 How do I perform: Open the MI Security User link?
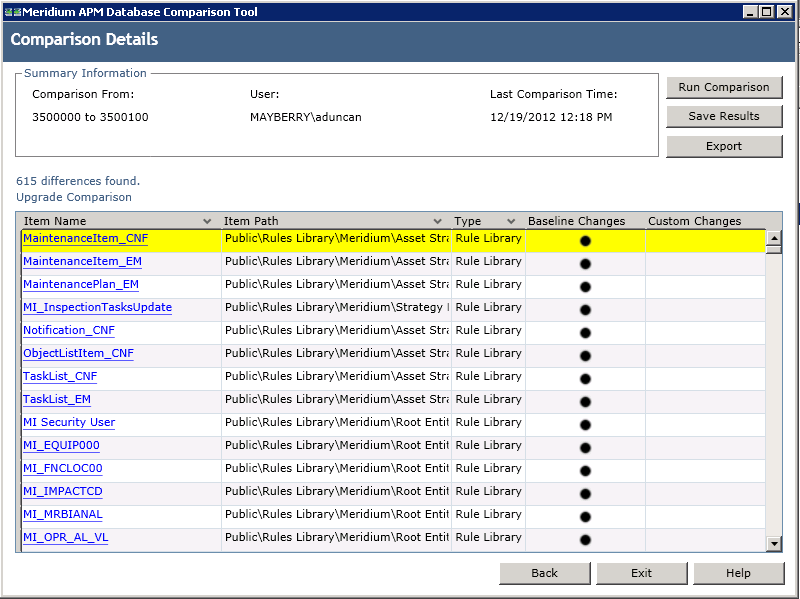coord(69,422)
